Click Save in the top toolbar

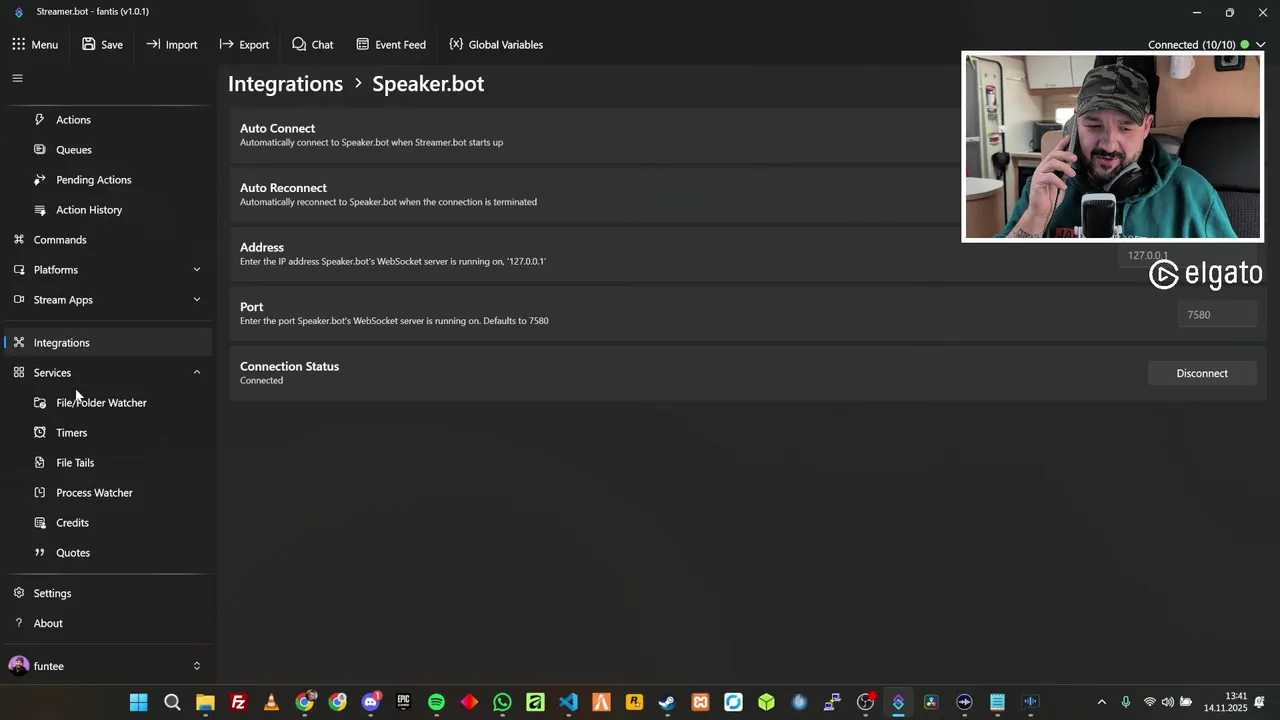pyautogui.click(x=102, y=45)
